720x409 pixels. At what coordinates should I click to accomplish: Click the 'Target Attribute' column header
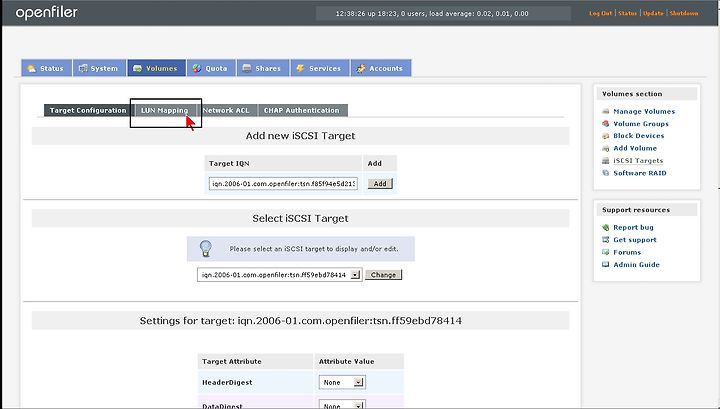tap(231, 361)
